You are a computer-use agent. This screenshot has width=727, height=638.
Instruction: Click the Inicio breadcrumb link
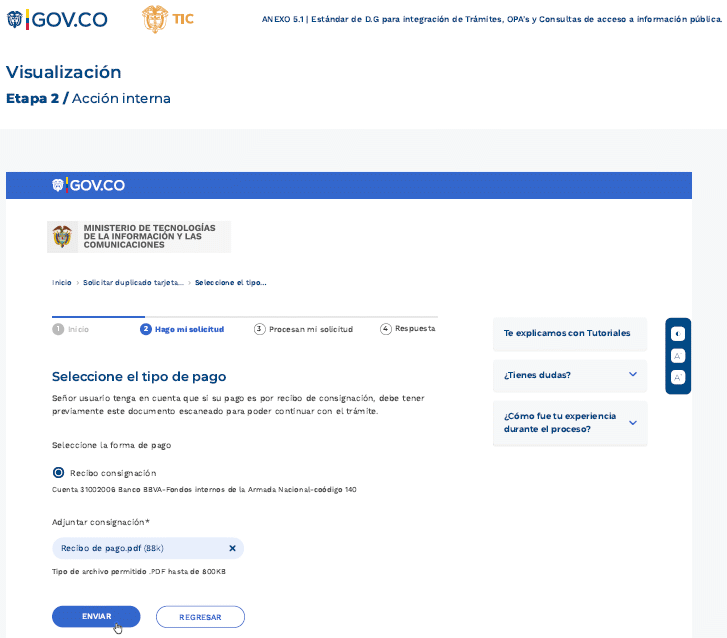(62, 283)
